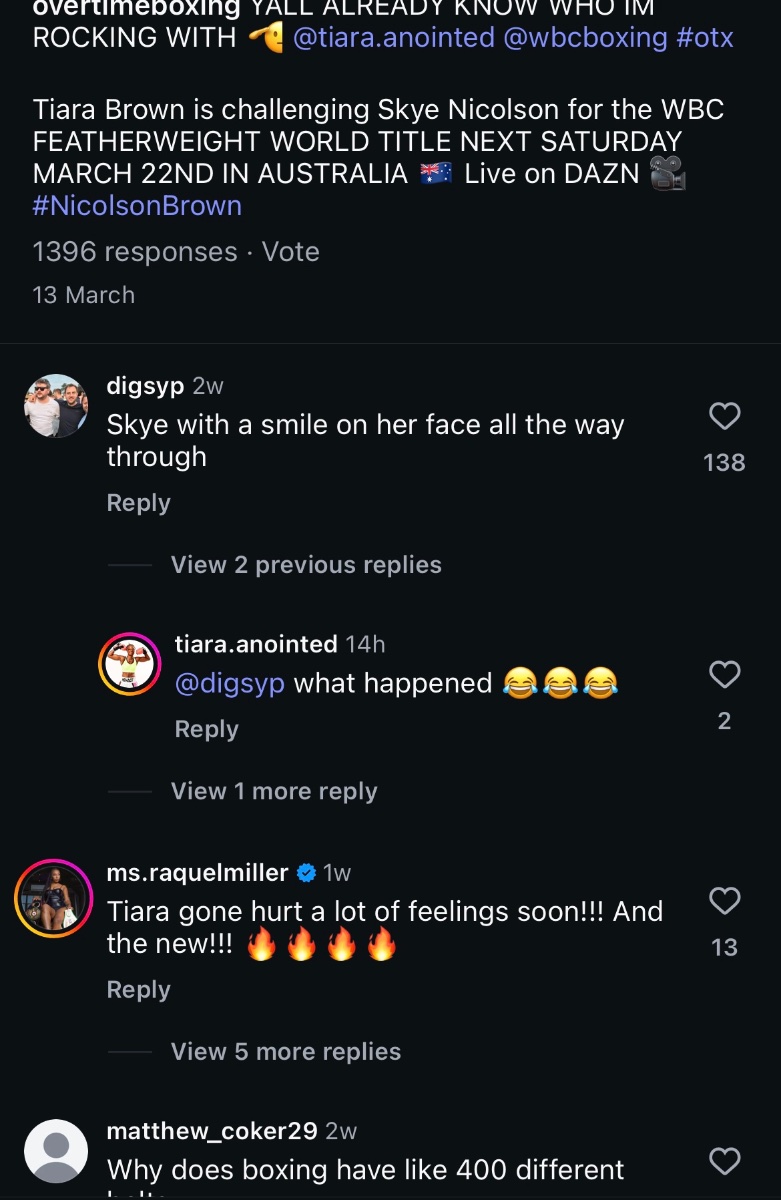
Task: Open the @tiara.anointed mention in caption
Action: click(394, 38)
